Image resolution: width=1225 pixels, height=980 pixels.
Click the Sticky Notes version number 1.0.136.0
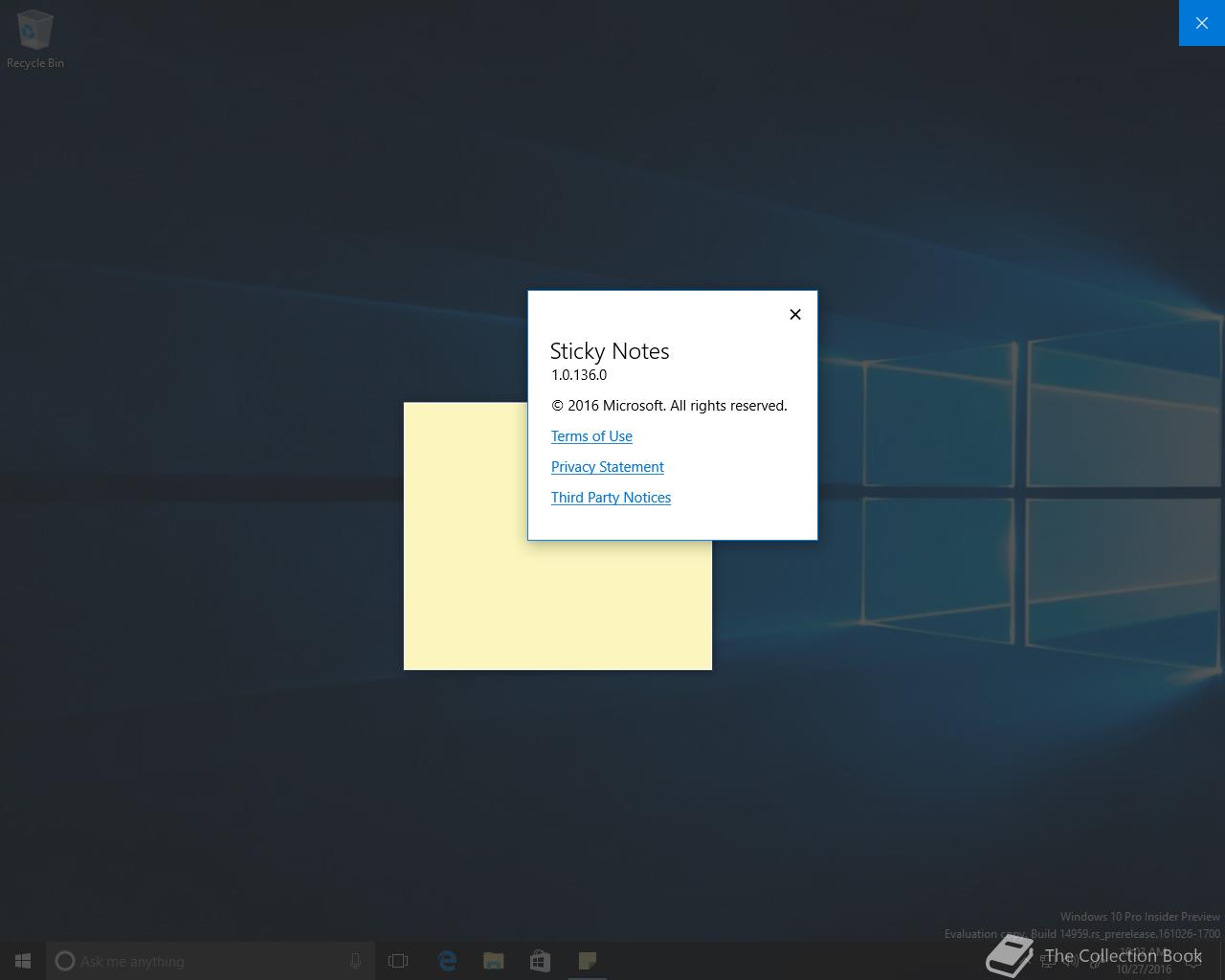(579, 375)
